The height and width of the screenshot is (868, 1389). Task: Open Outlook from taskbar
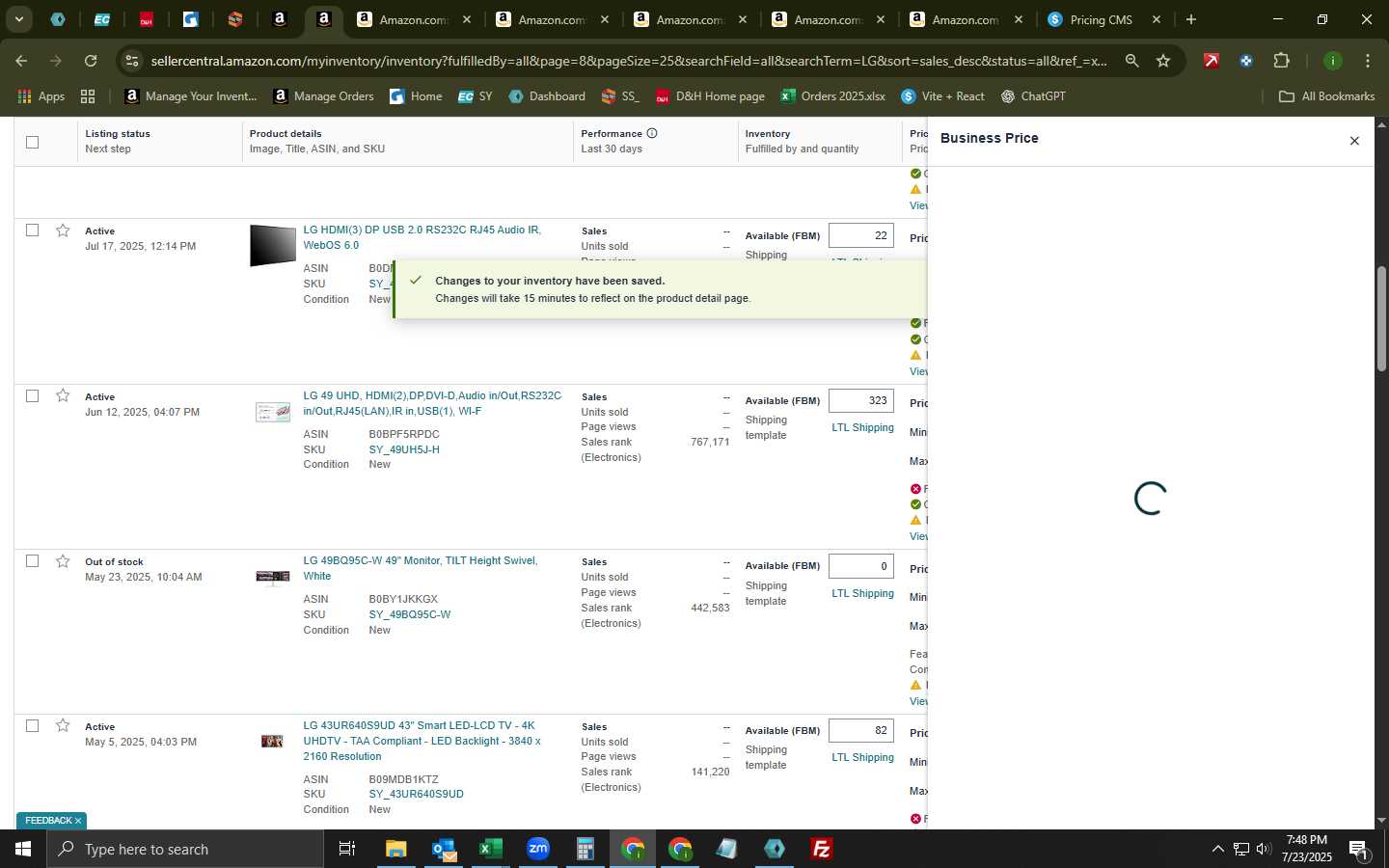pyautogui.click(x=444, y=849)
